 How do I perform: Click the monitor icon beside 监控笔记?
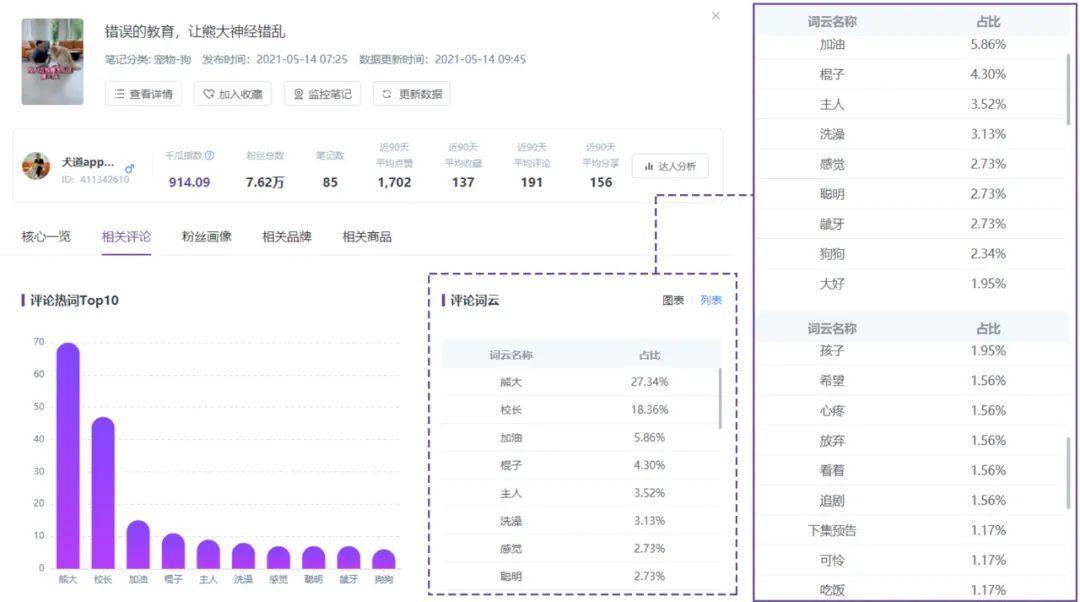point(299,94)
